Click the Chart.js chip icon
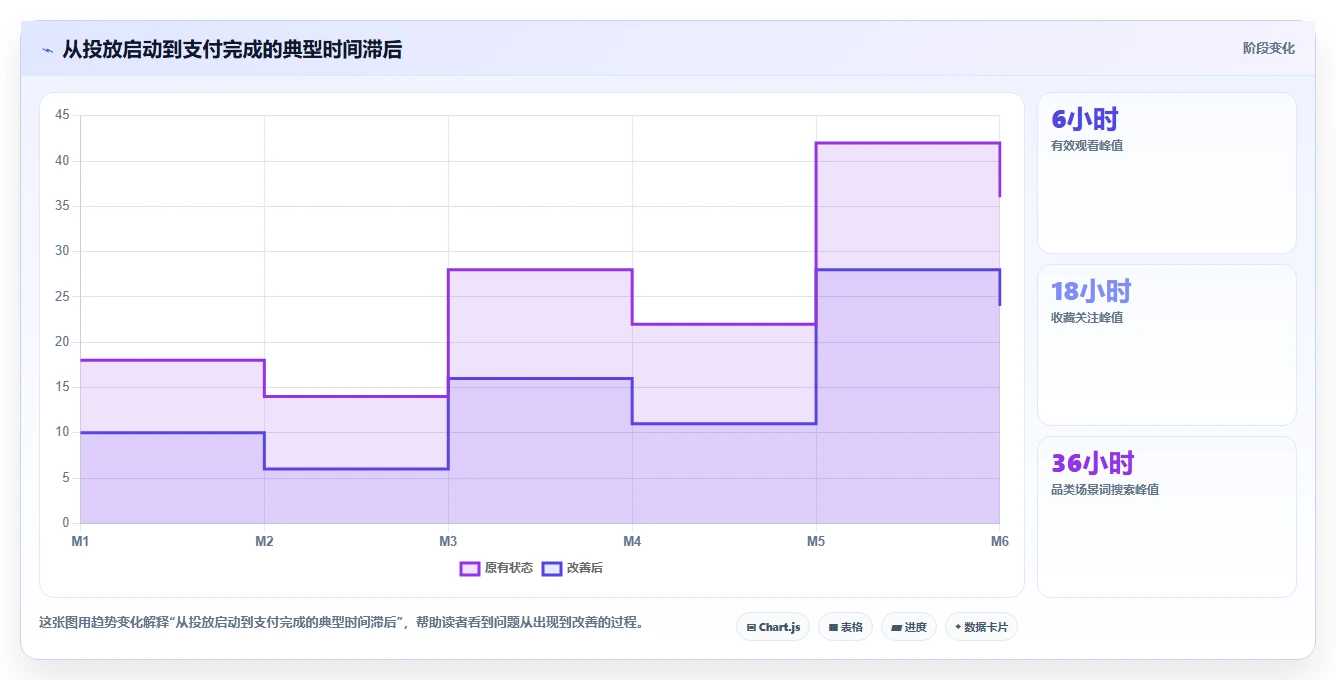 (751, 628)
